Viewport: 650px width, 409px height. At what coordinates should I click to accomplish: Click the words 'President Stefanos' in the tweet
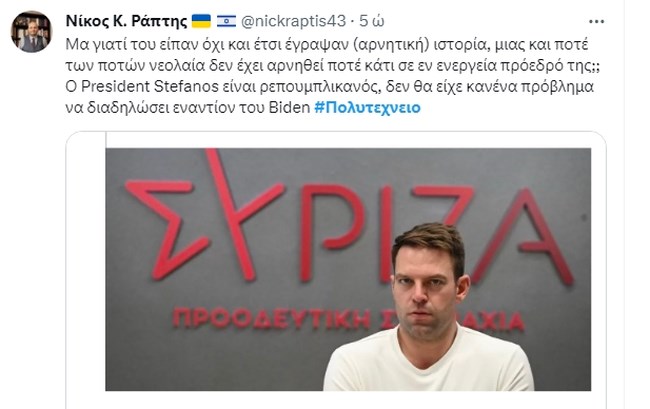(x=150, y=87)
